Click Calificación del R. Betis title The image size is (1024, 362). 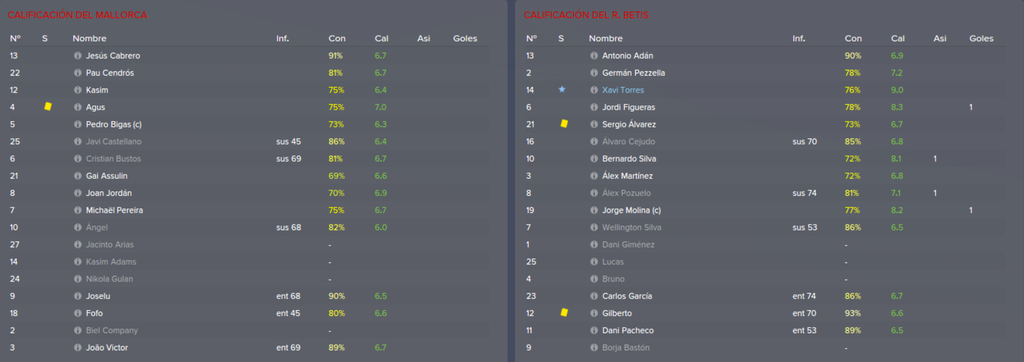pyautogui.click(x=586, y=14)
